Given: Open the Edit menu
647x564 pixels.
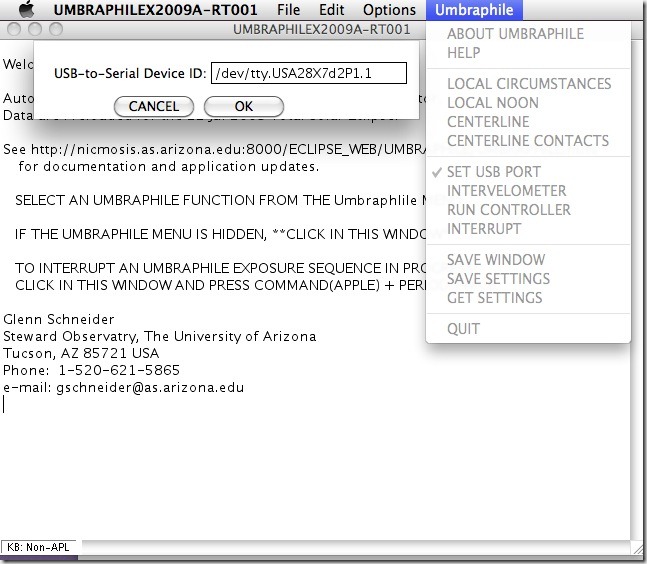Looking at the screenshot, I should [x=331, y=9].
